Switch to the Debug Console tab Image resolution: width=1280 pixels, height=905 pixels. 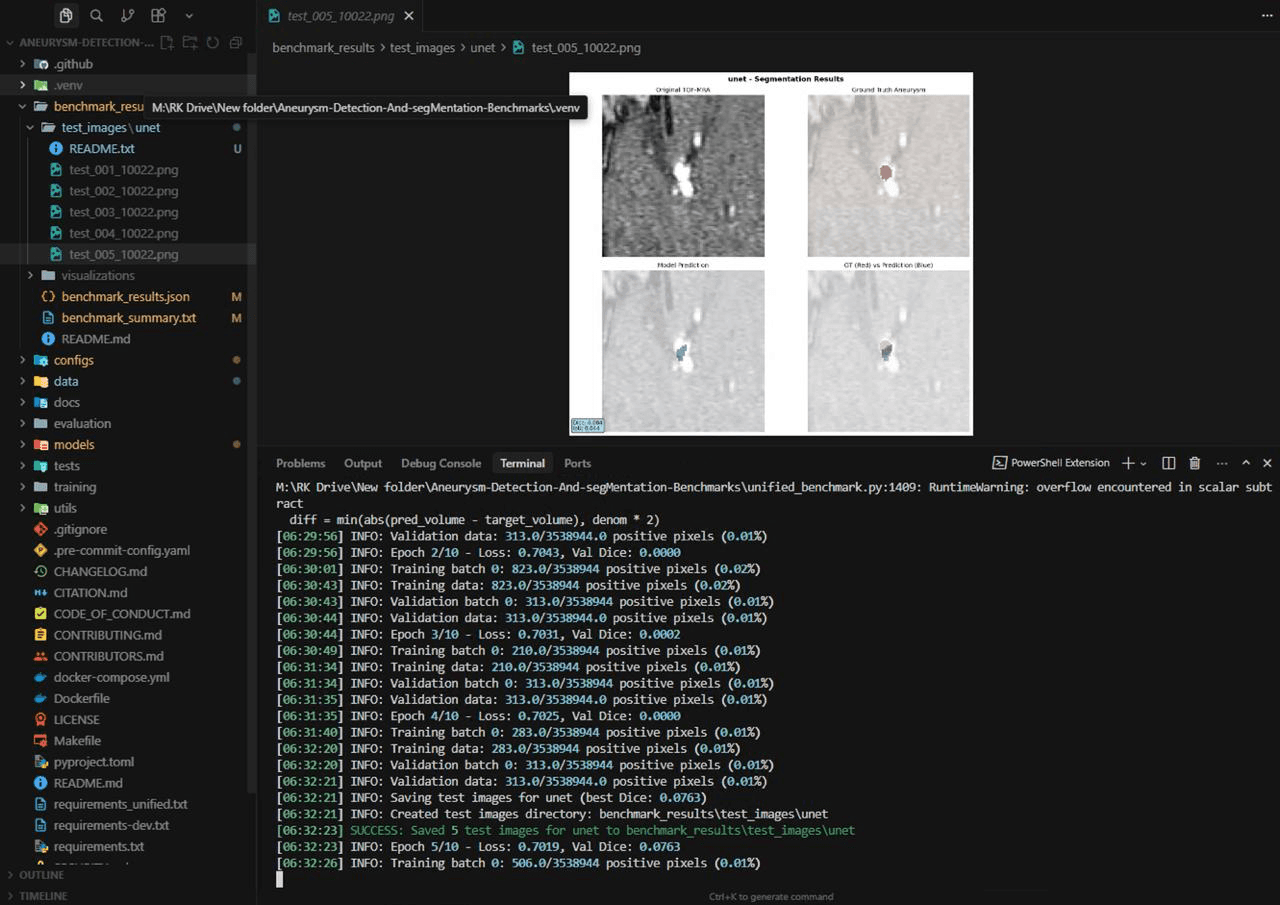point(441,463)
